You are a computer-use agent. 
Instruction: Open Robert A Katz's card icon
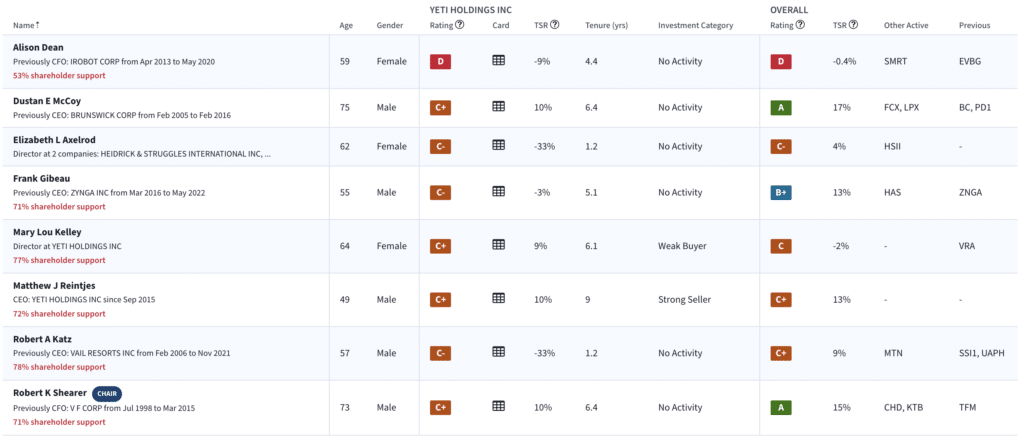(x=498, y=352)
